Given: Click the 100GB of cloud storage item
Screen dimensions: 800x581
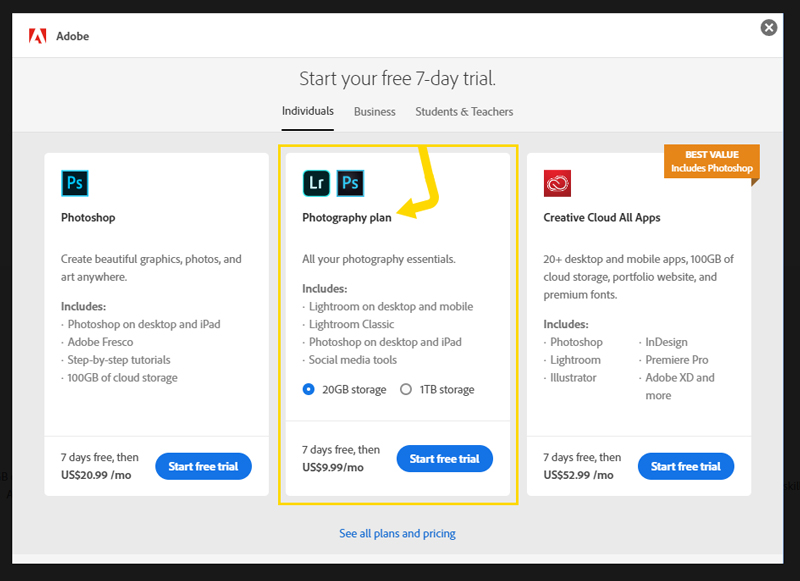Looking at the screenshot, I should pyautogui.click(x=122, y=378).
